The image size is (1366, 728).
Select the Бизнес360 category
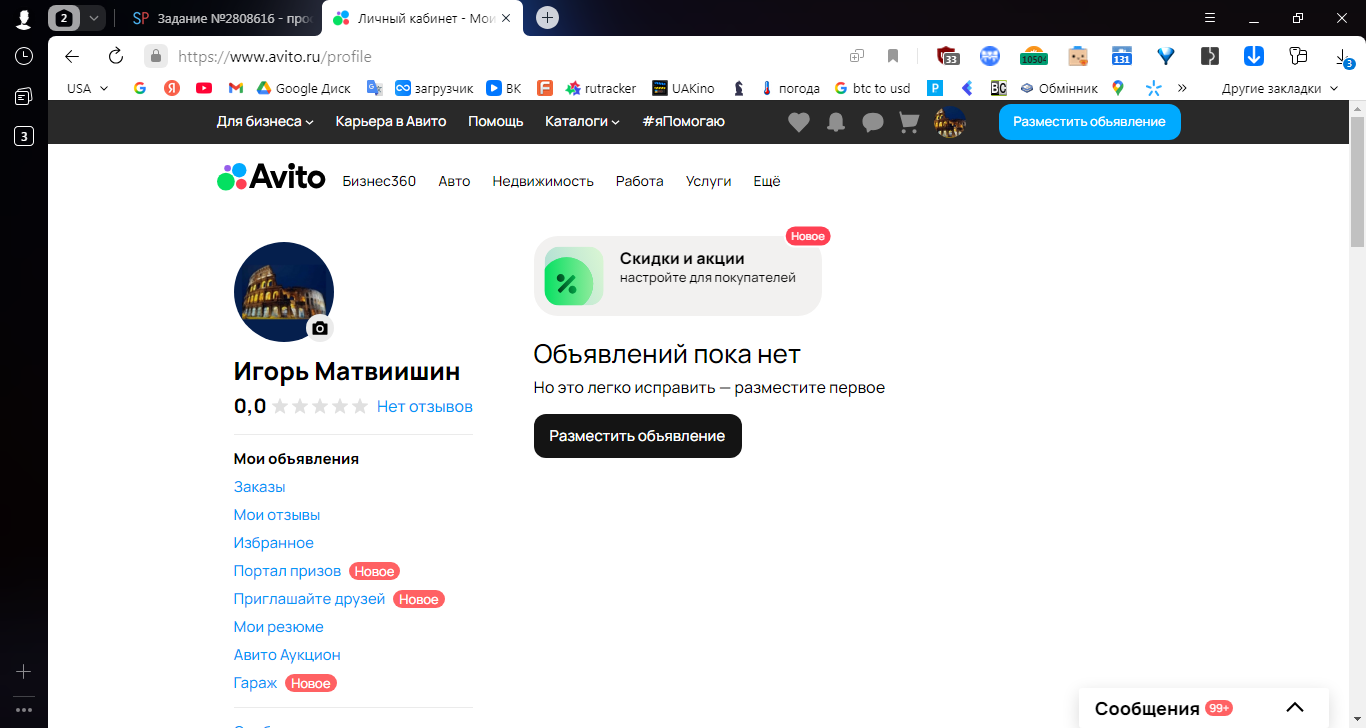coord(379,181)
